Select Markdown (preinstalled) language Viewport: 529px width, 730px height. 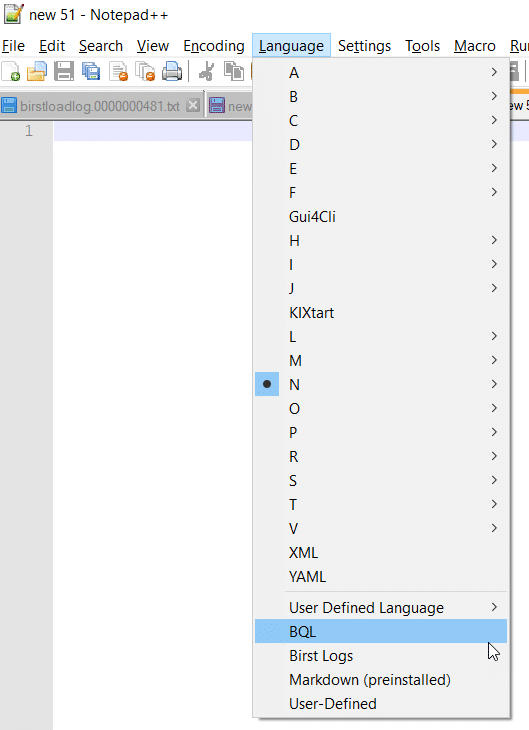pos(381,680)
